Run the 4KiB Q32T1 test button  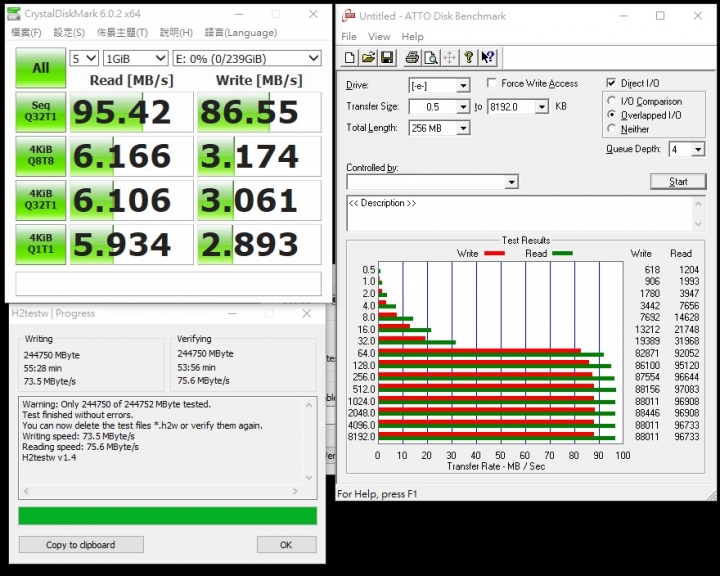coord(40,200)
